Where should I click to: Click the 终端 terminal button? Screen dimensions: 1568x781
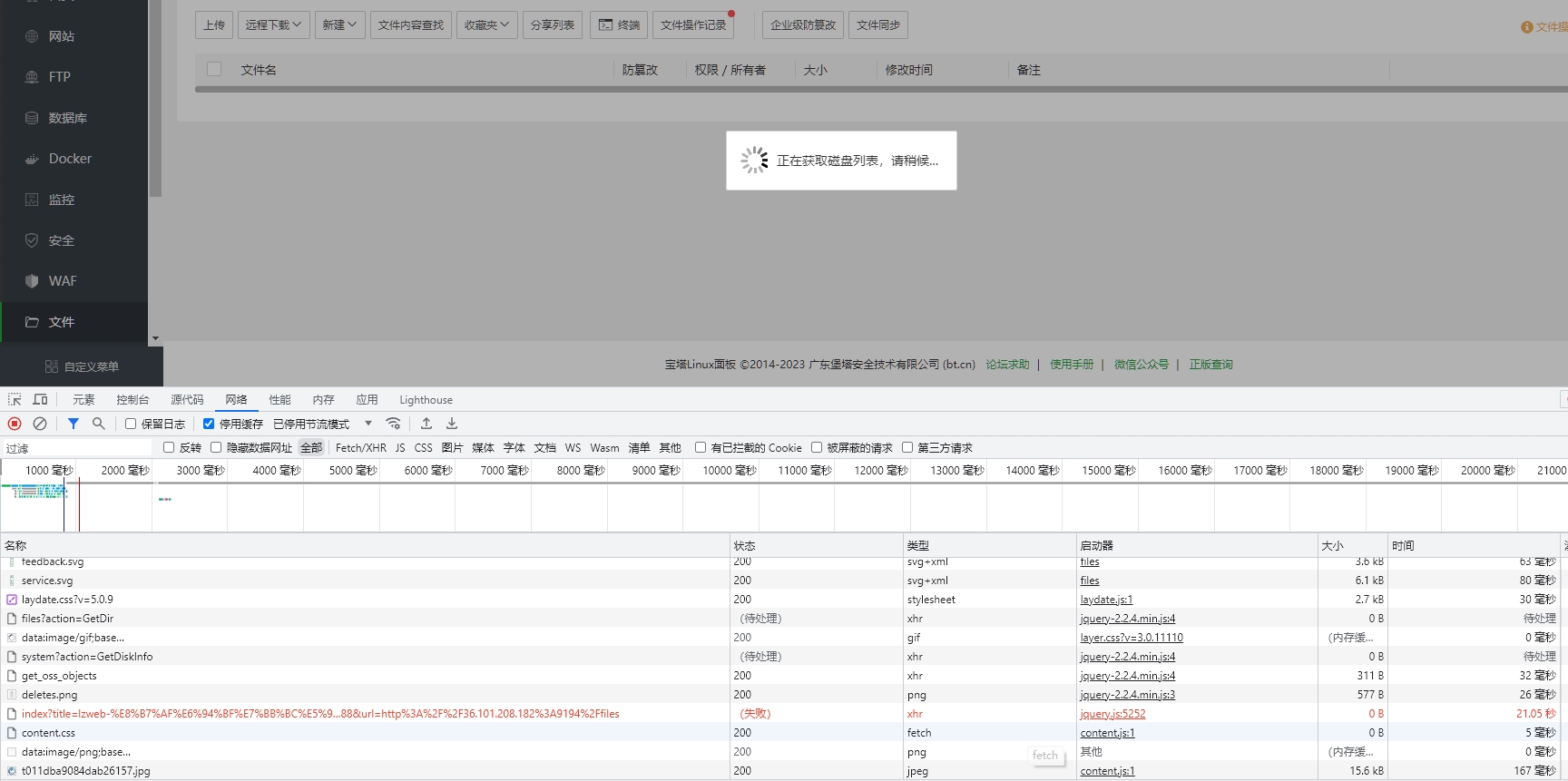coord(619,25)
